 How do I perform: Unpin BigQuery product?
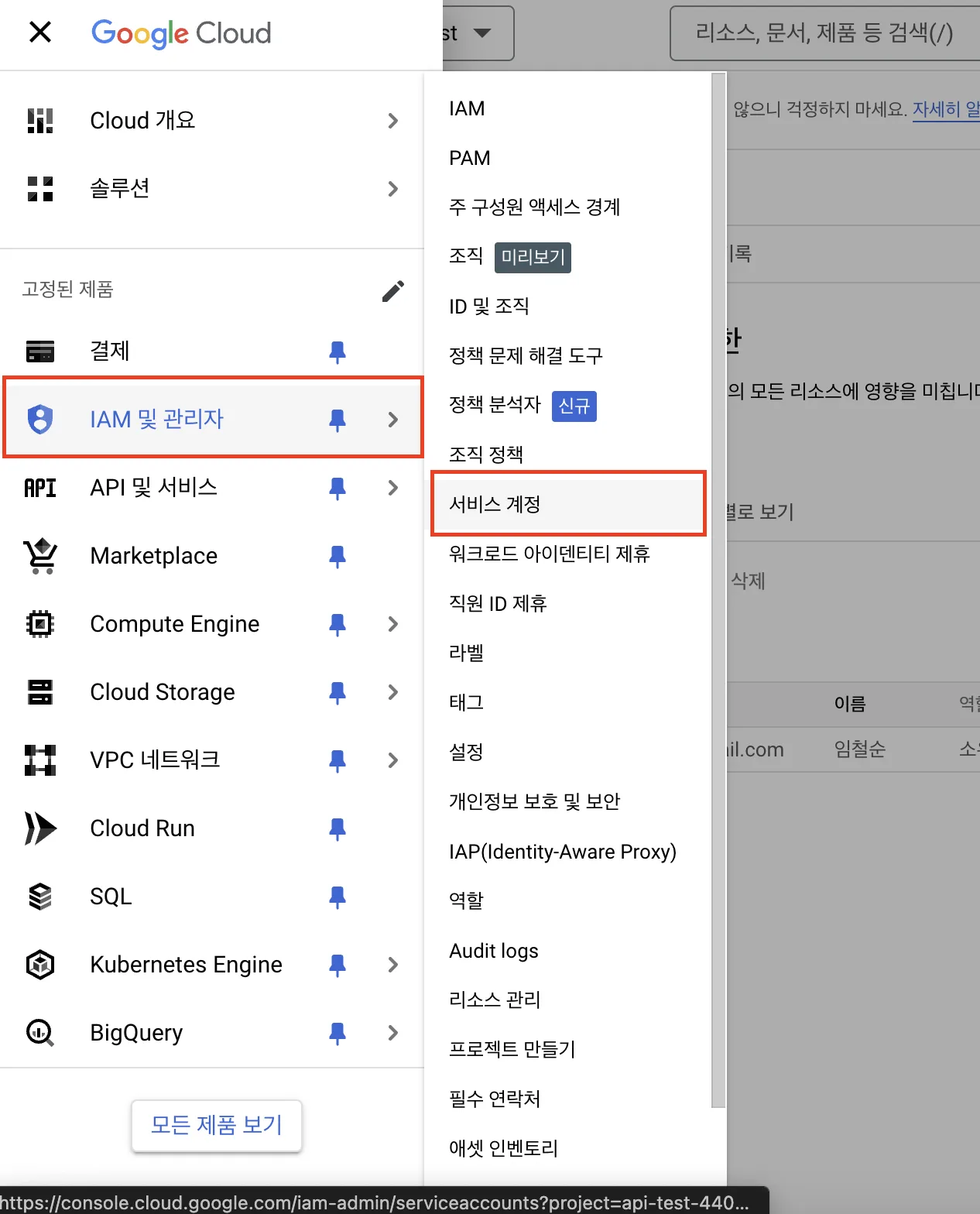338,1033
